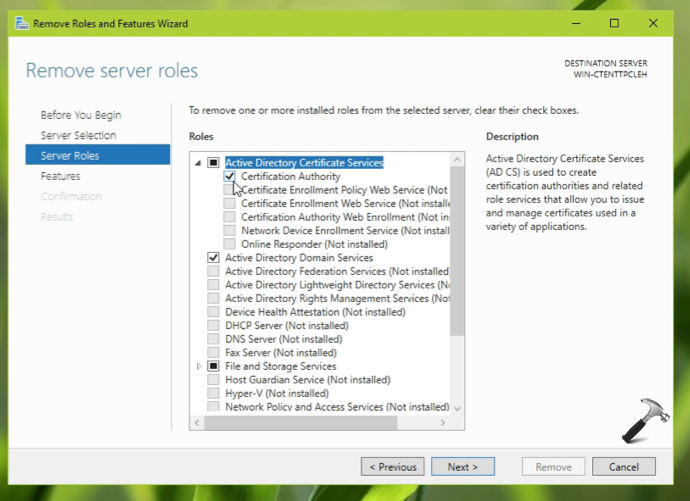Open the Before You Begin step
This screenshot has width=690, height=501.
click(81, 115)
